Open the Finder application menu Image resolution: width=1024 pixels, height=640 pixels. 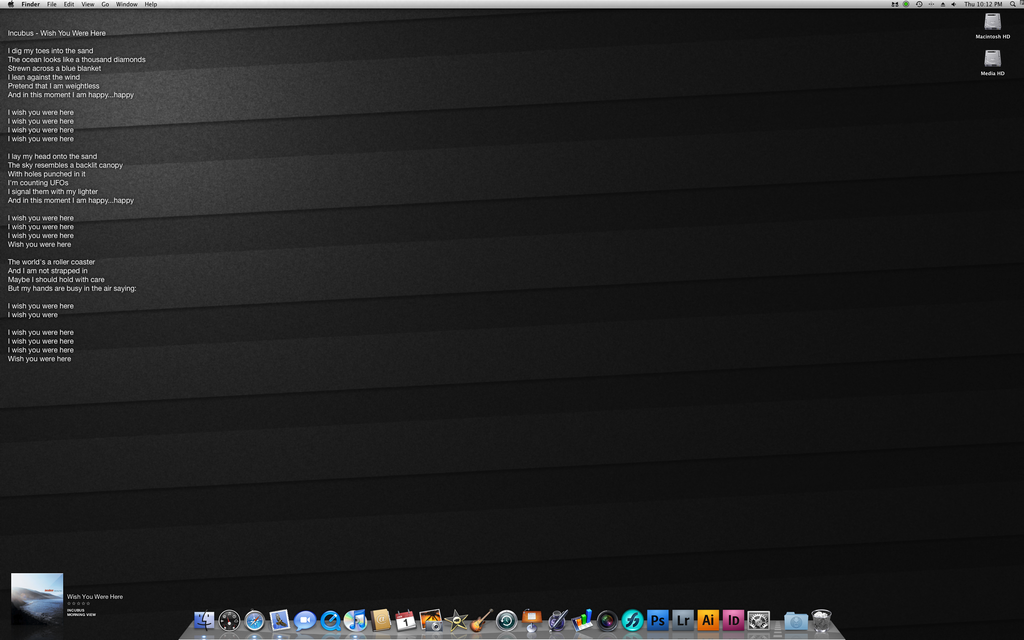pyautogui.click(x=31, y=4)
